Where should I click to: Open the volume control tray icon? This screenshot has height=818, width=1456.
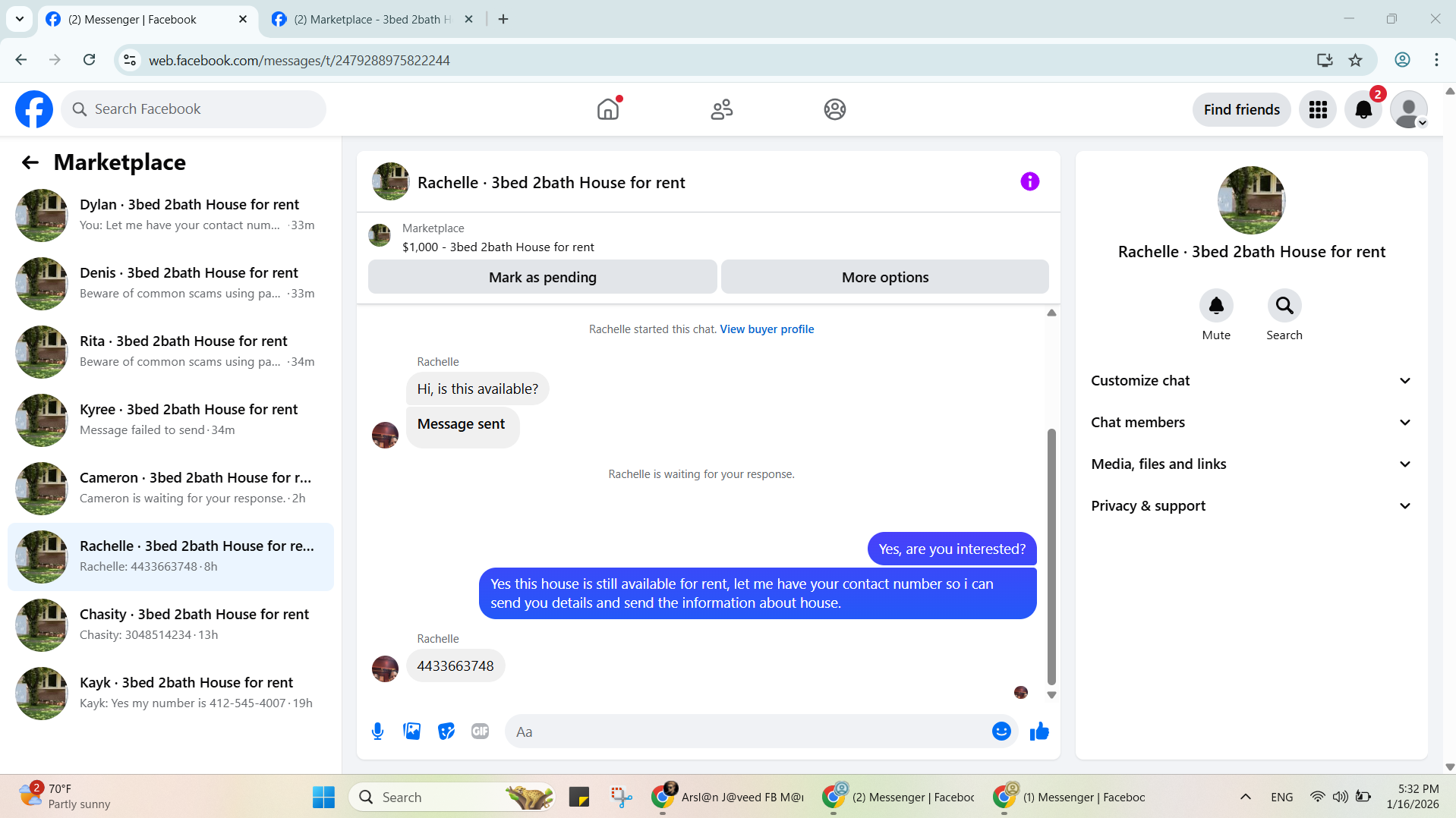[1341, 797]
